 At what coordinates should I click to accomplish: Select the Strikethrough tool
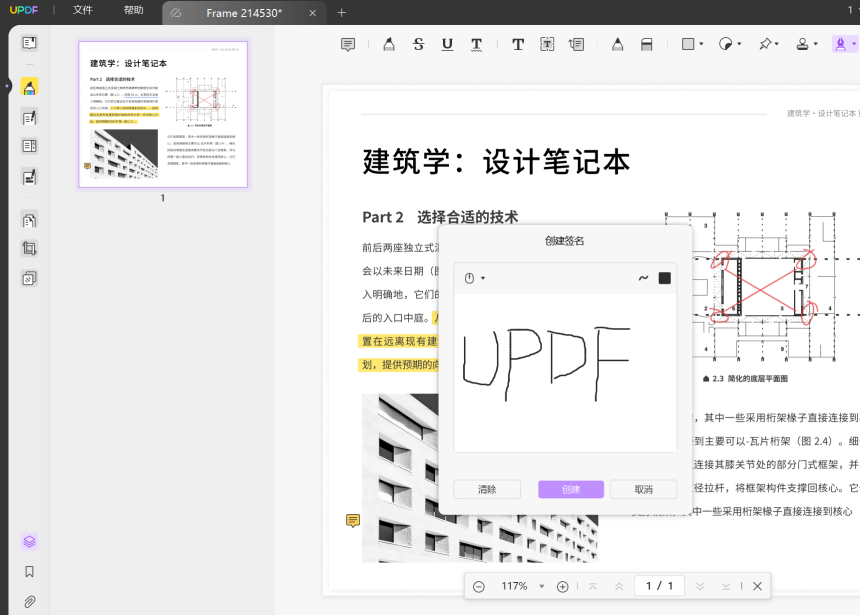(418, 44)
